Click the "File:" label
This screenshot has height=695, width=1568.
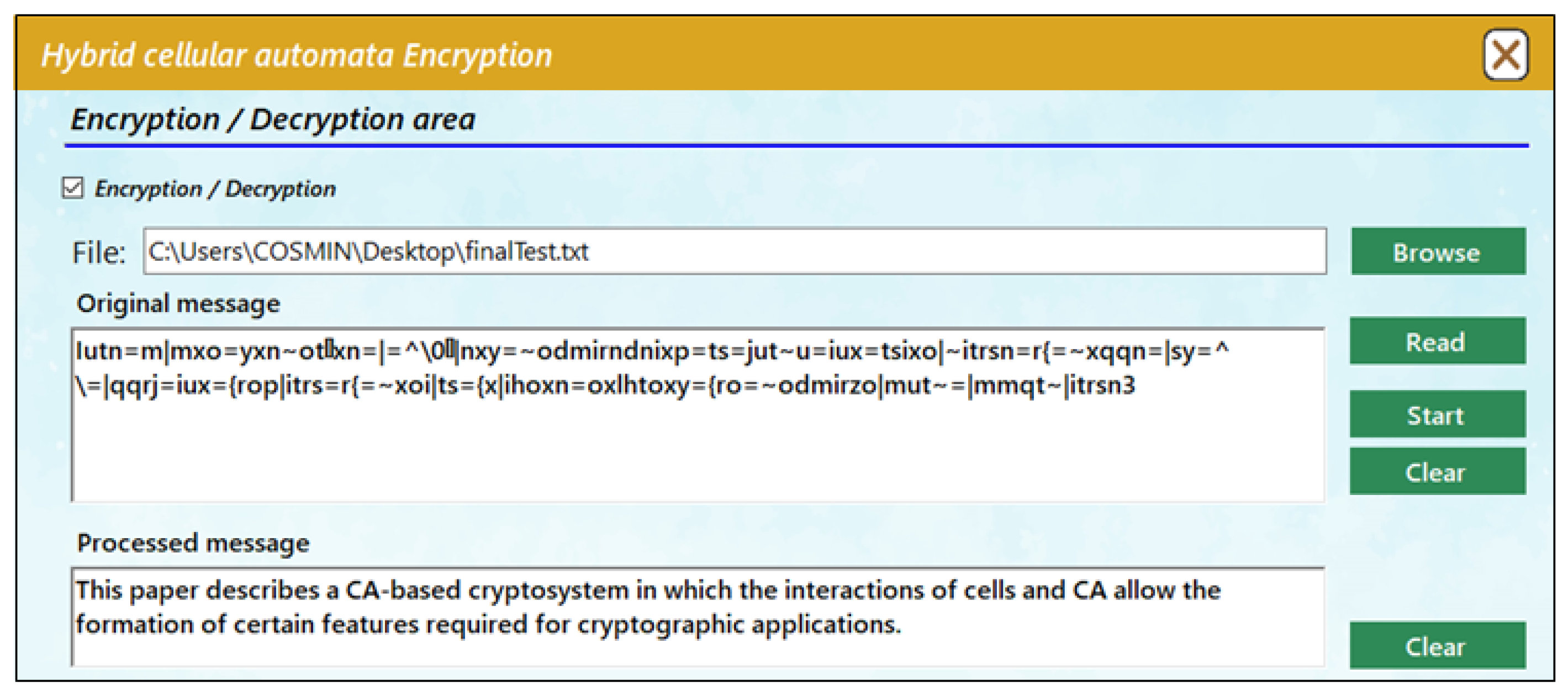click(x=99, y=252)
